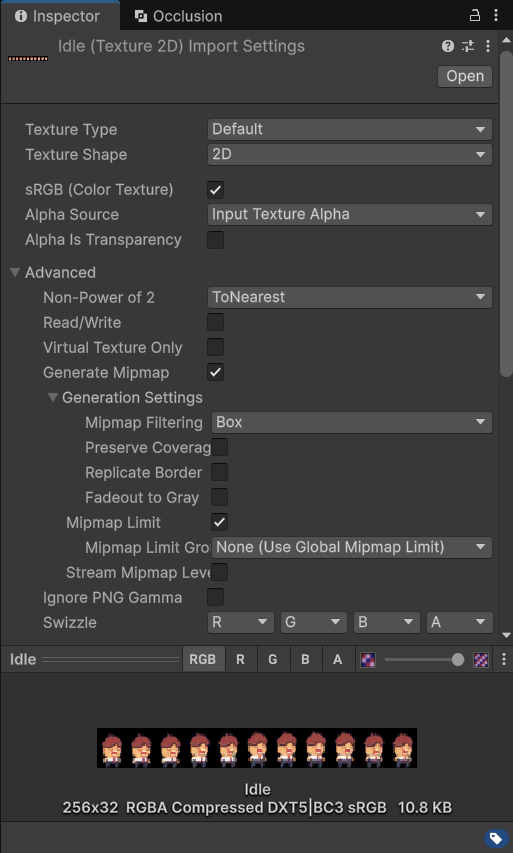
Task: Switch to the Occlusion tab
Action: click(x=178, y=16)
